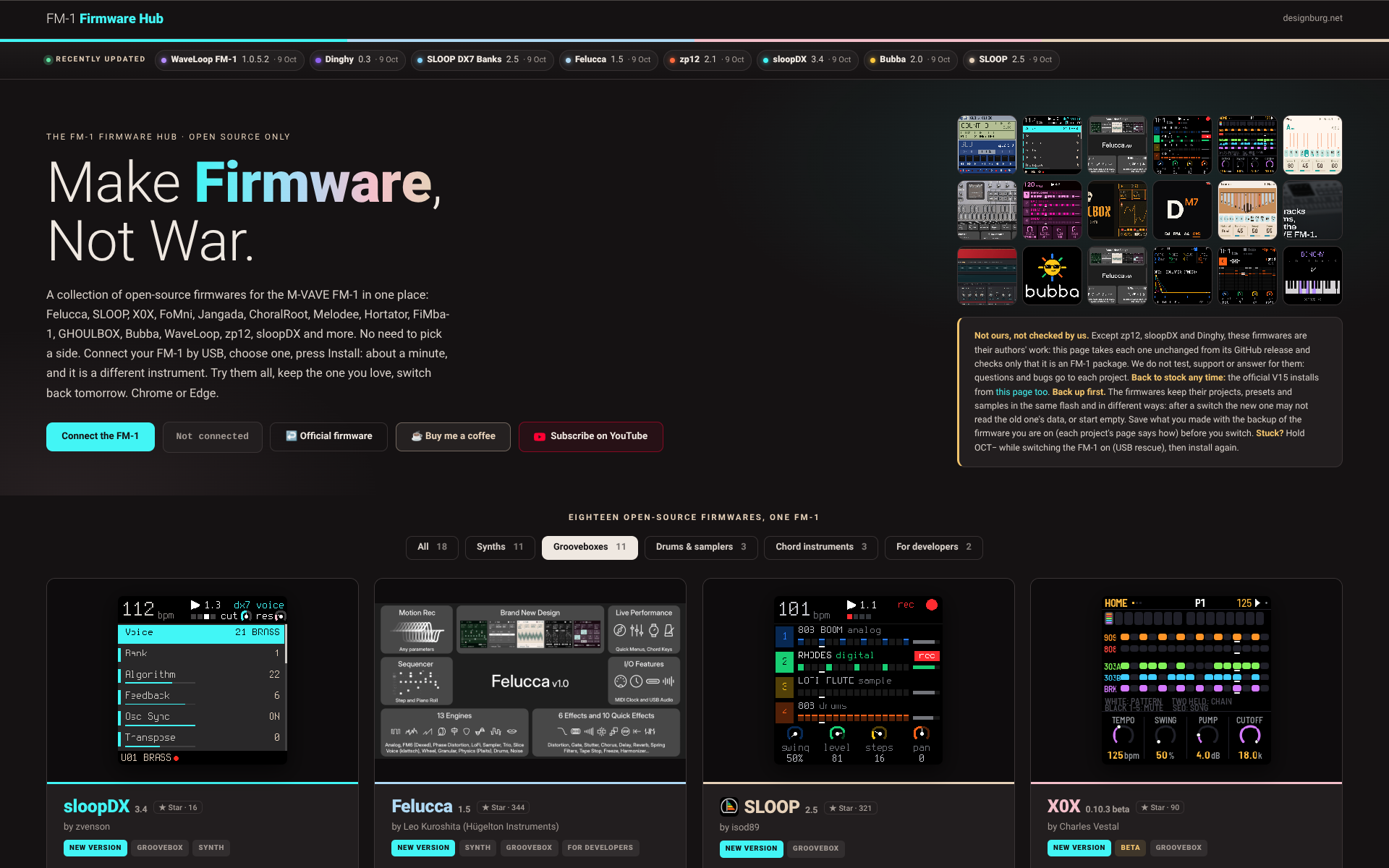Screen dimensions: 1389x868
Task: Select the Chord instruments filter tab
Action: 821,548
